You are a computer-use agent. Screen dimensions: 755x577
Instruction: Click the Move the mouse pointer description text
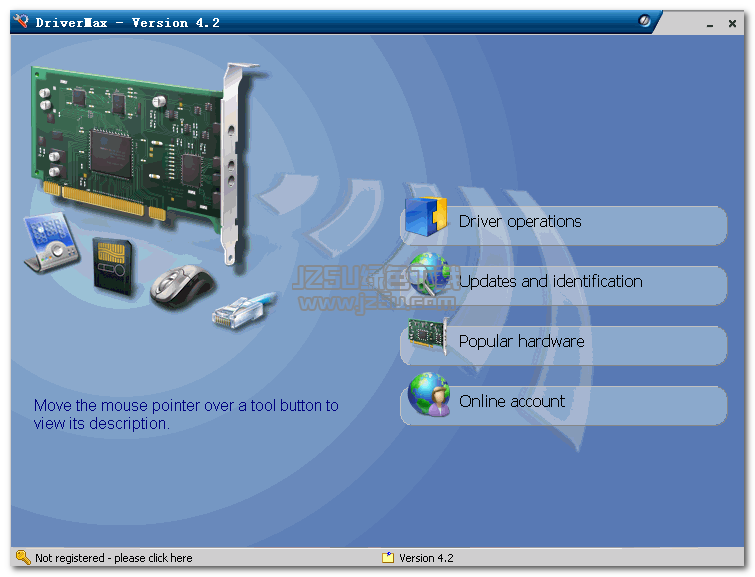[186, 414]
